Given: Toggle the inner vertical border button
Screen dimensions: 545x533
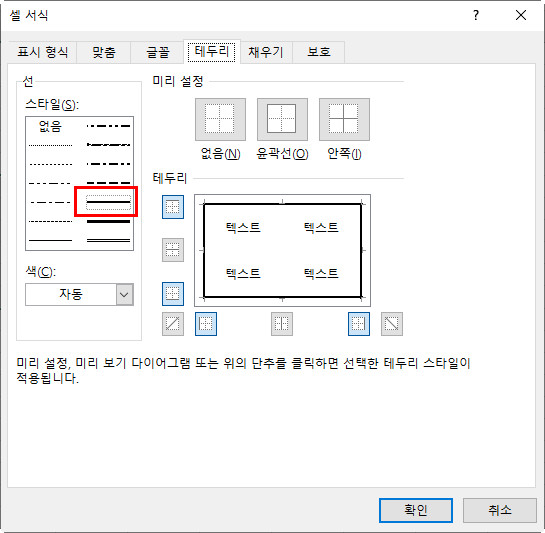Looking at the screenshot, I should coord(282,324).
